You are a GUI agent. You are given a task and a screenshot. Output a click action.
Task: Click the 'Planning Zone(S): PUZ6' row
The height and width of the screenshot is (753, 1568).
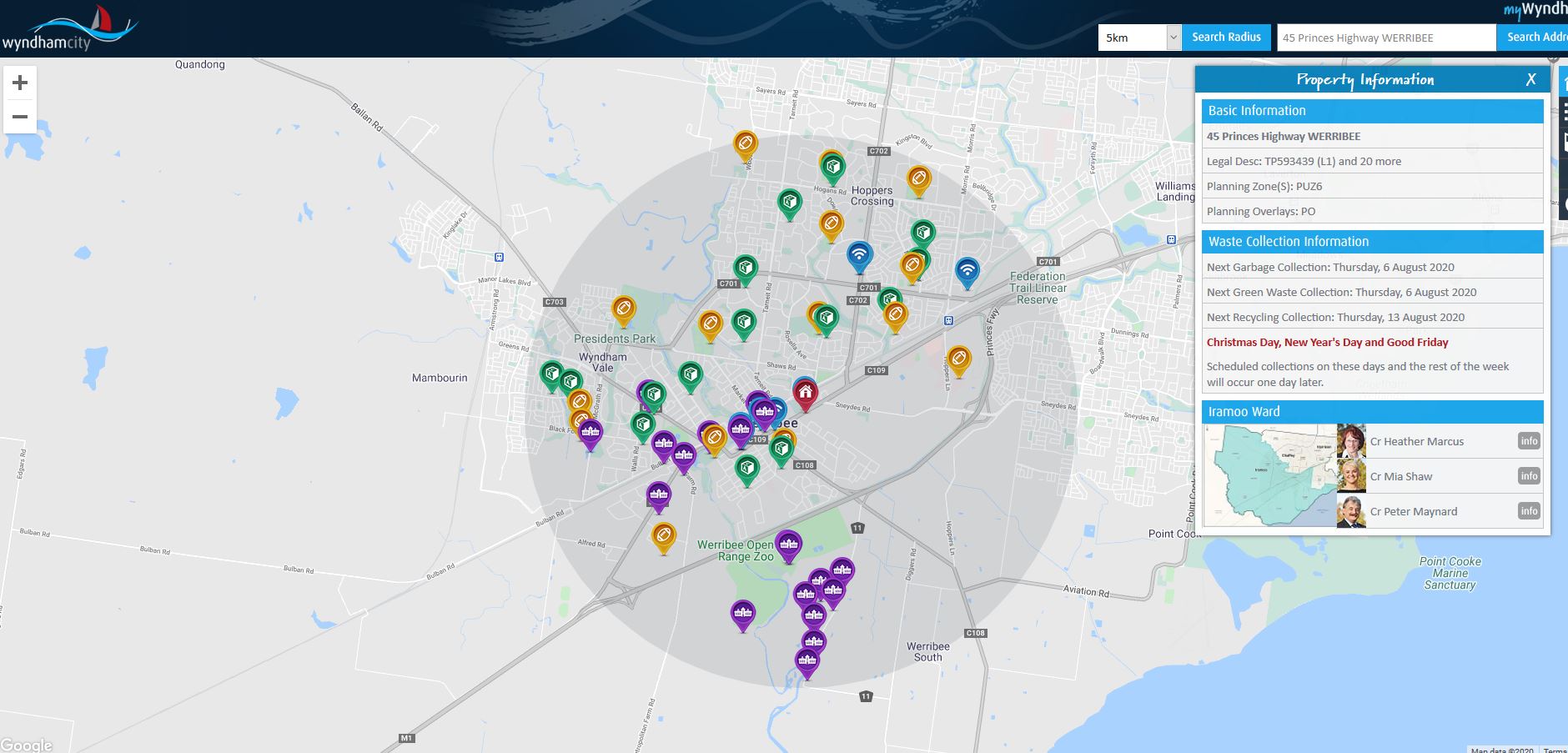[x=1372, y=186]
